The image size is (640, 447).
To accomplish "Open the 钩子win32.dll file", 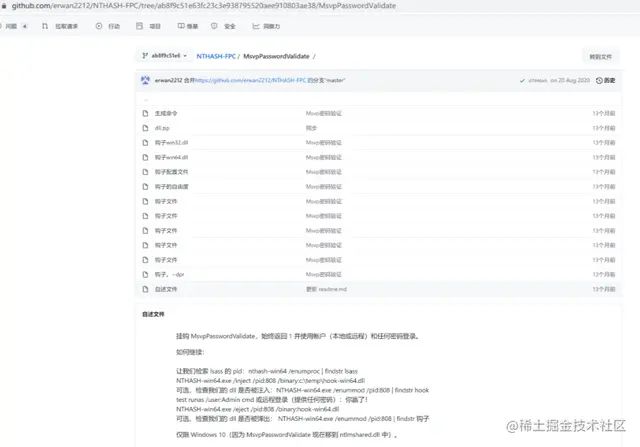I will coord(171,143).
